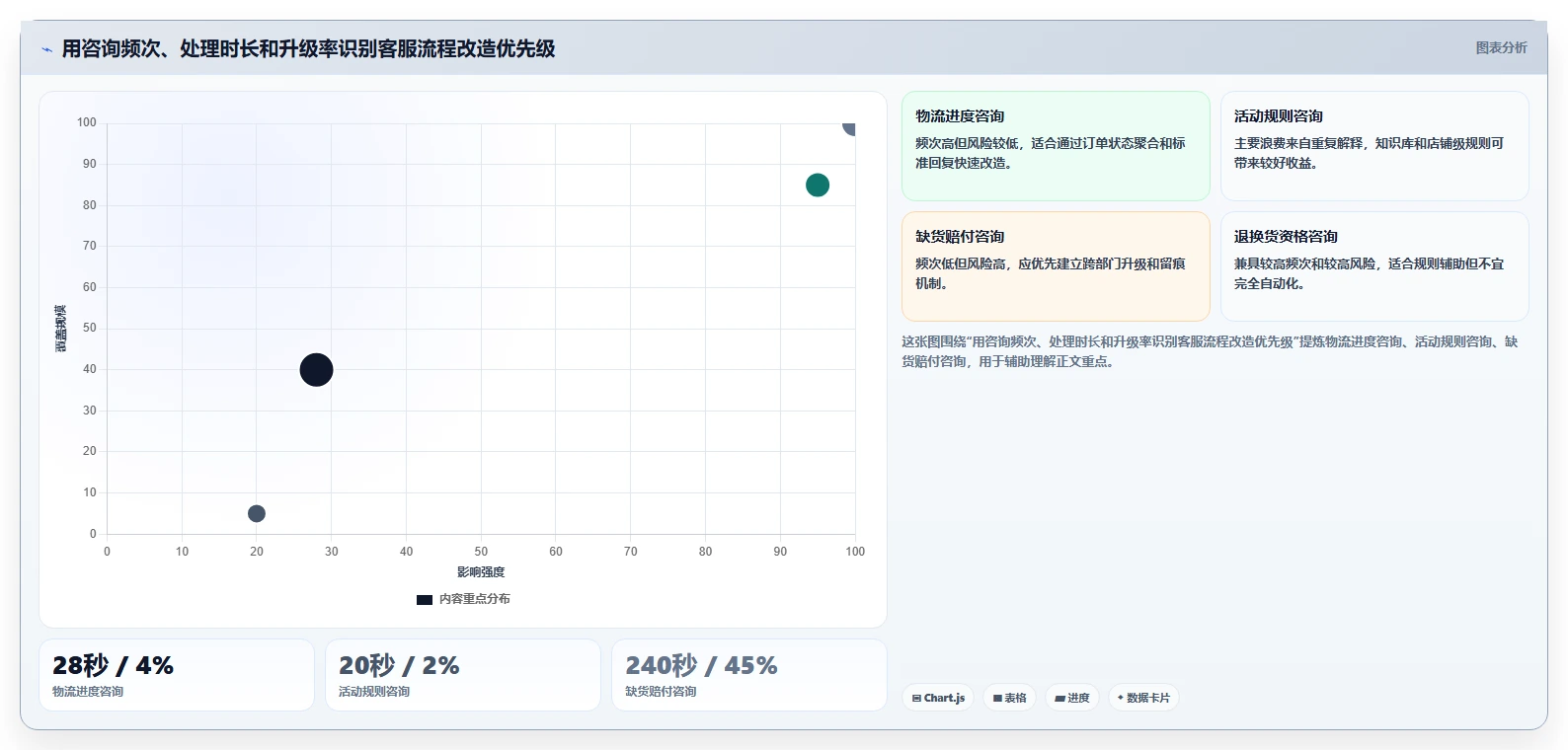Click the 表格 tag

[1009, 698]
